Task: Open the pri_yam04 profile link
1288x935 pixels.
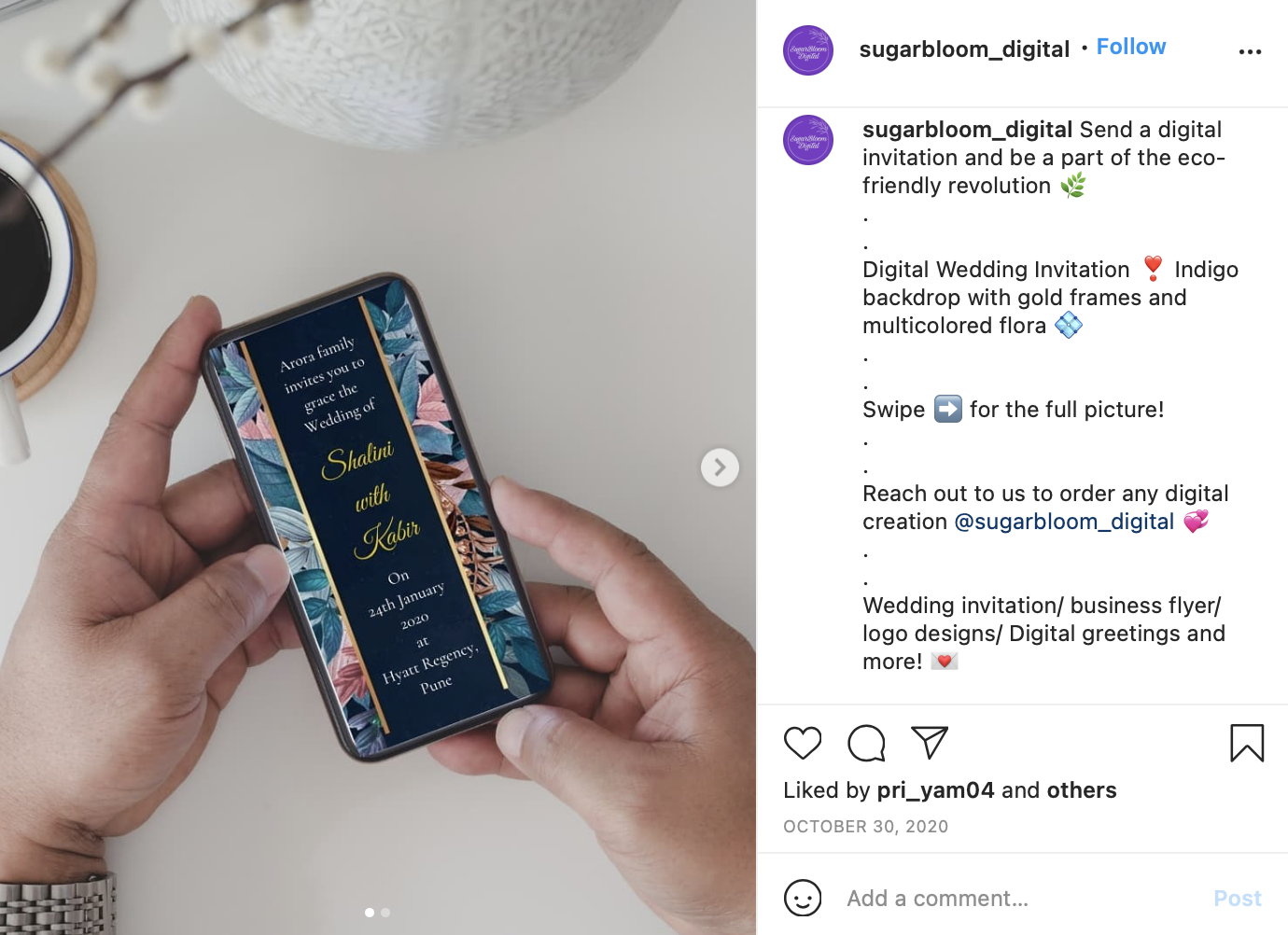Action: point(935,790)
